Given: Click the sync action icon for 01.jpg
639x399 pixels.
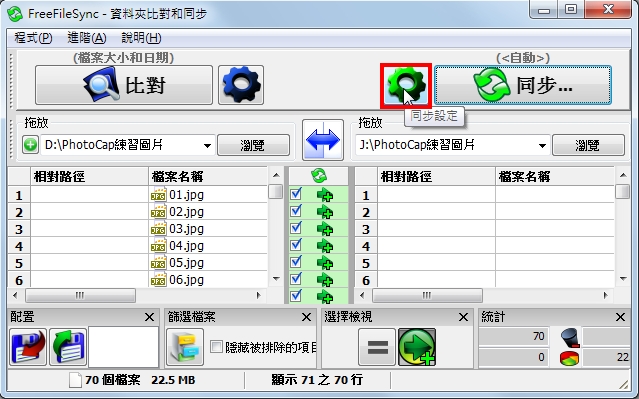Looking at the screenshot, I should click(325, 195).
